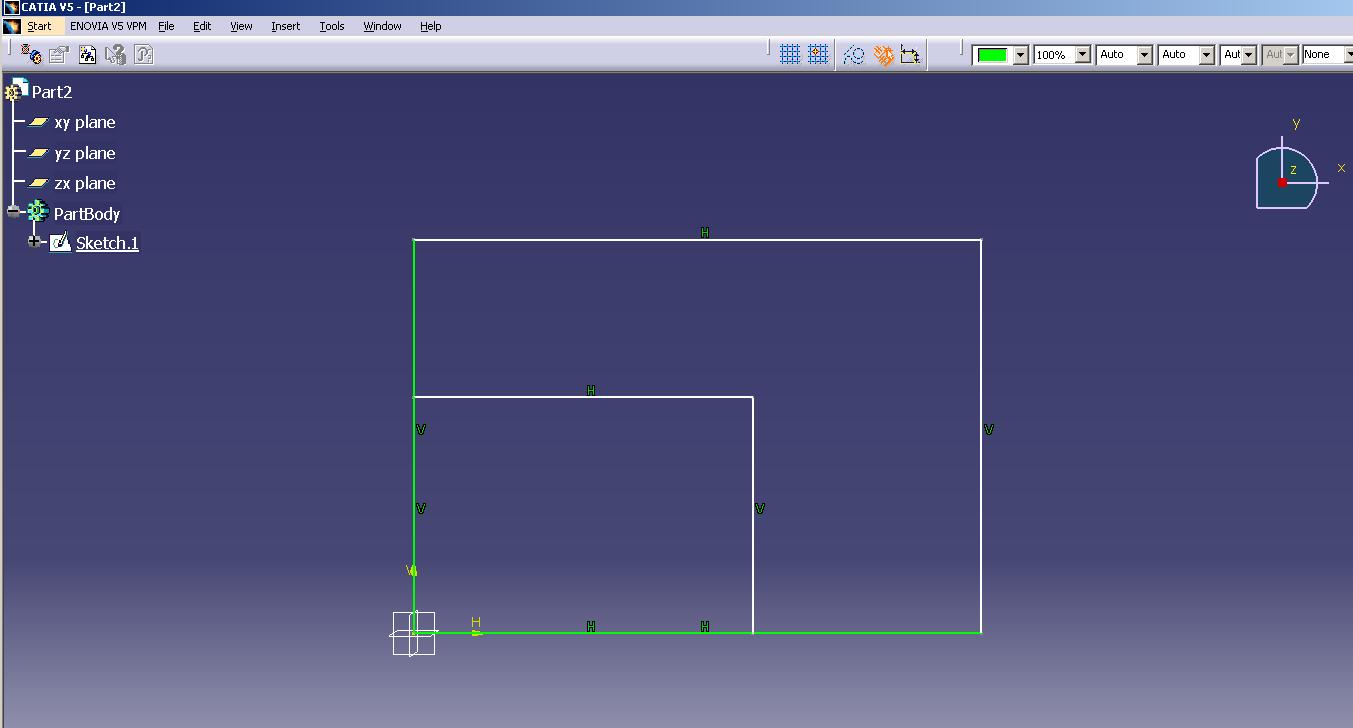Open the ENOVIA V5 VPM menu
Image resolution: width=1353 pixels, height=728 pixels.
[x=108, y=26]
